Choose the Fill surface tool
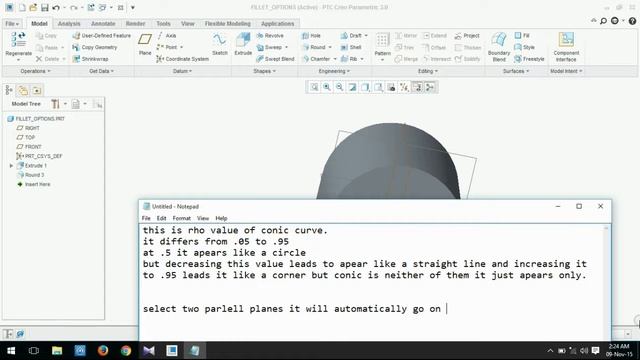This screenshot has height=360, width=640. (522, 36)
